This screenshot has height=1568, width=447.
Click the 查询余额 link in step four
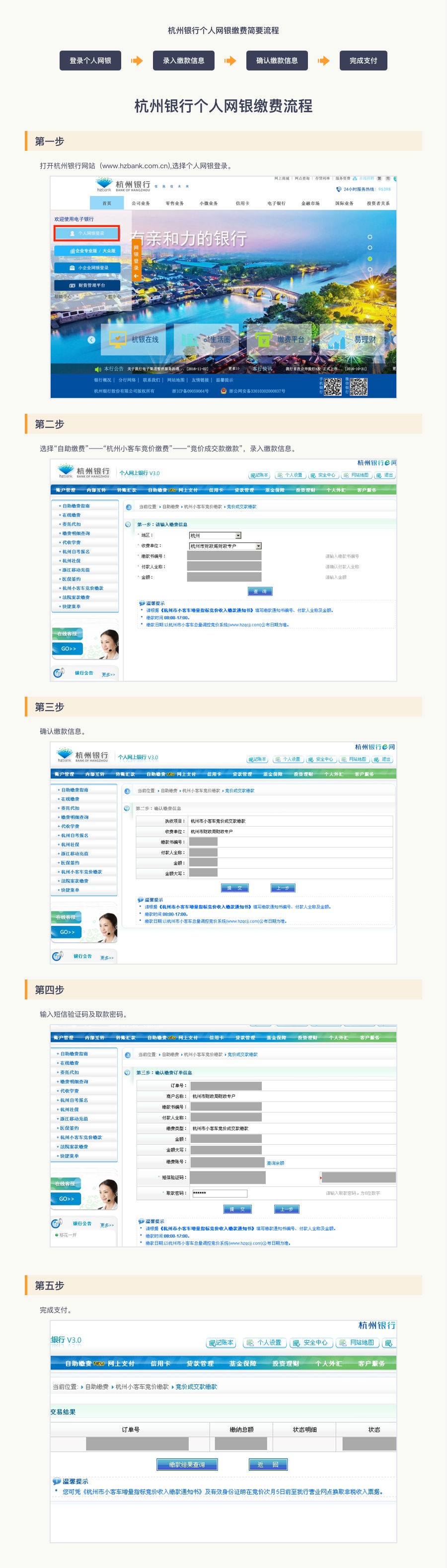[x=275, y=1163]
